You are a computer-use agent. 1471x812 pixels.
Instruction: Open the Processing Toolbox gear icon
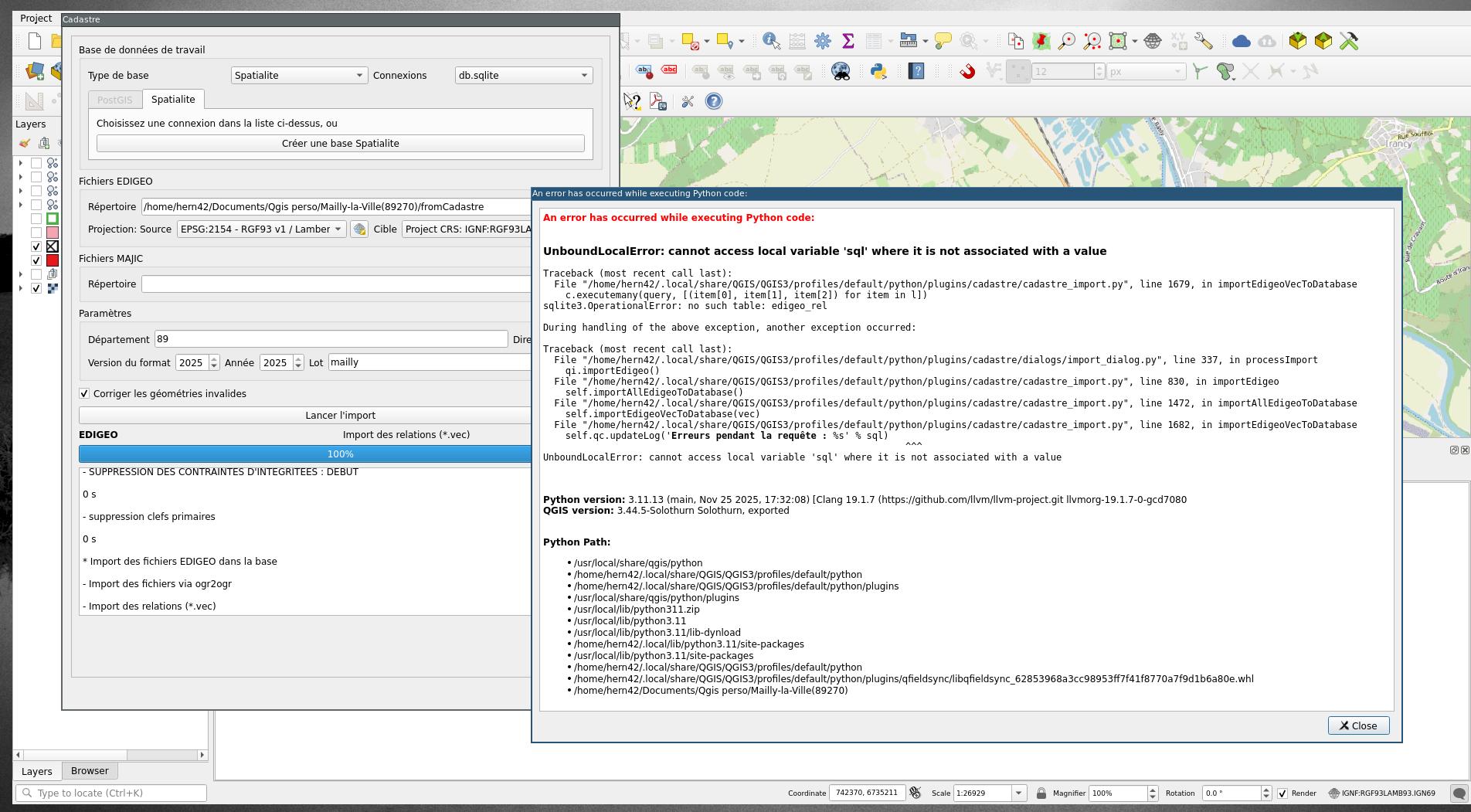(822, 41)
